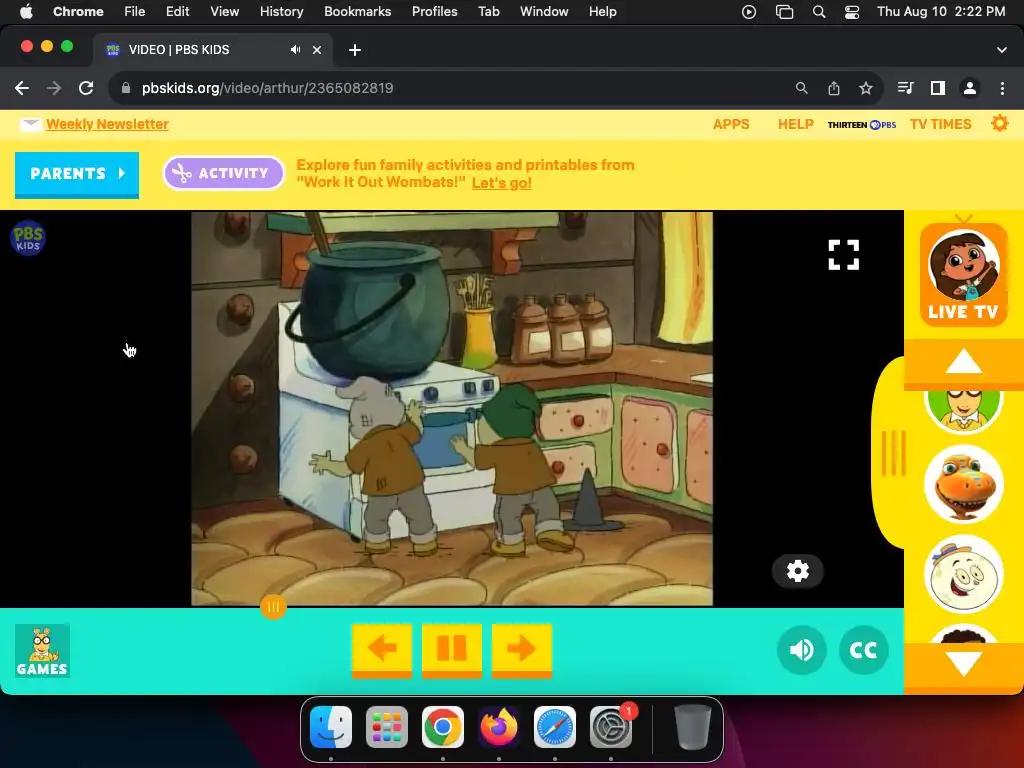Expand tab search chevron
The height and width of the screenshot is (768, 1024).
coord(1002,50)
